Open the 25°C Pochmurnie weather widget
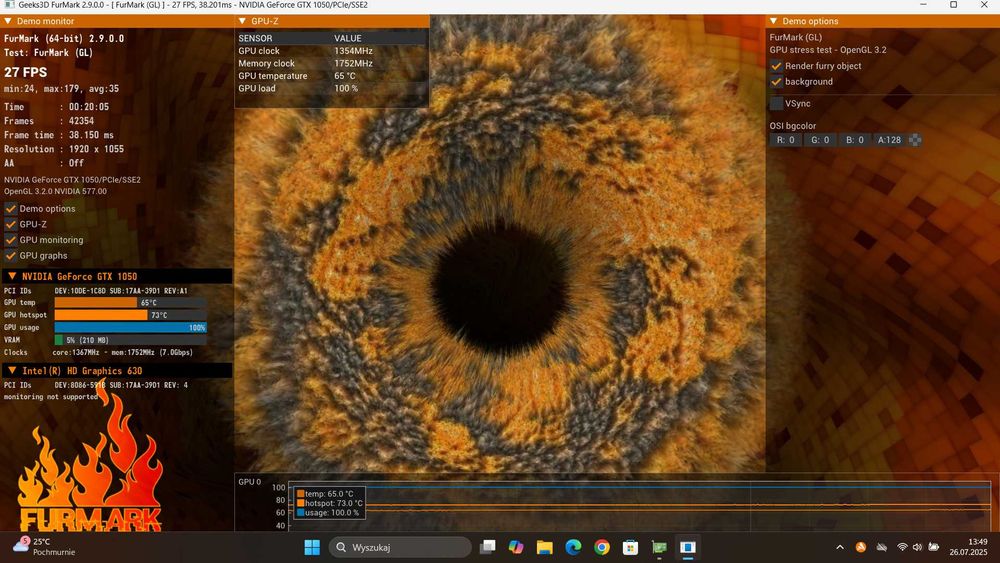 (x=43, y=546)
